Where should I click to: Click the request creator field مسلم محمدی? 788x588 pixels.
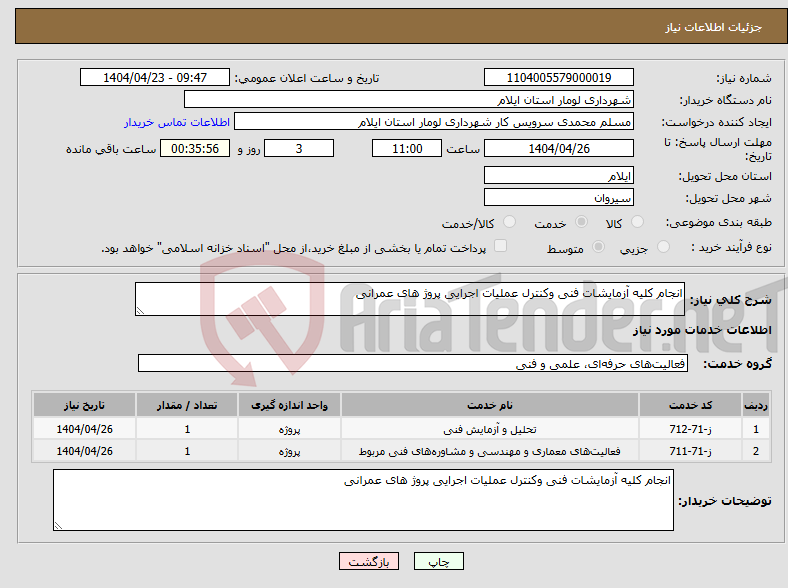(x=434, y=122)
